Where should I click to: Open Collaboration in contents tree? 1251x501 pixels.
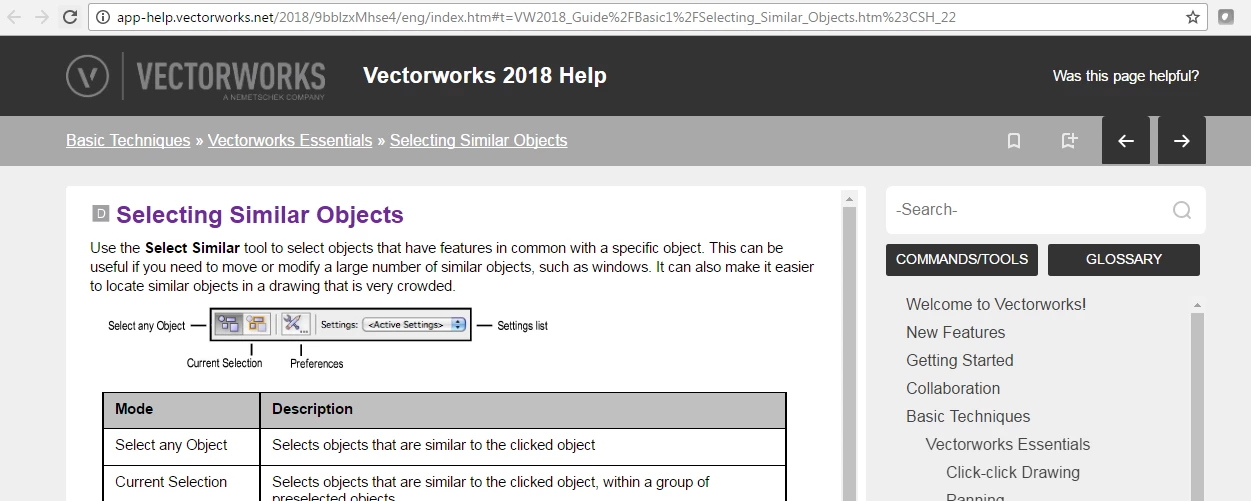953,388
